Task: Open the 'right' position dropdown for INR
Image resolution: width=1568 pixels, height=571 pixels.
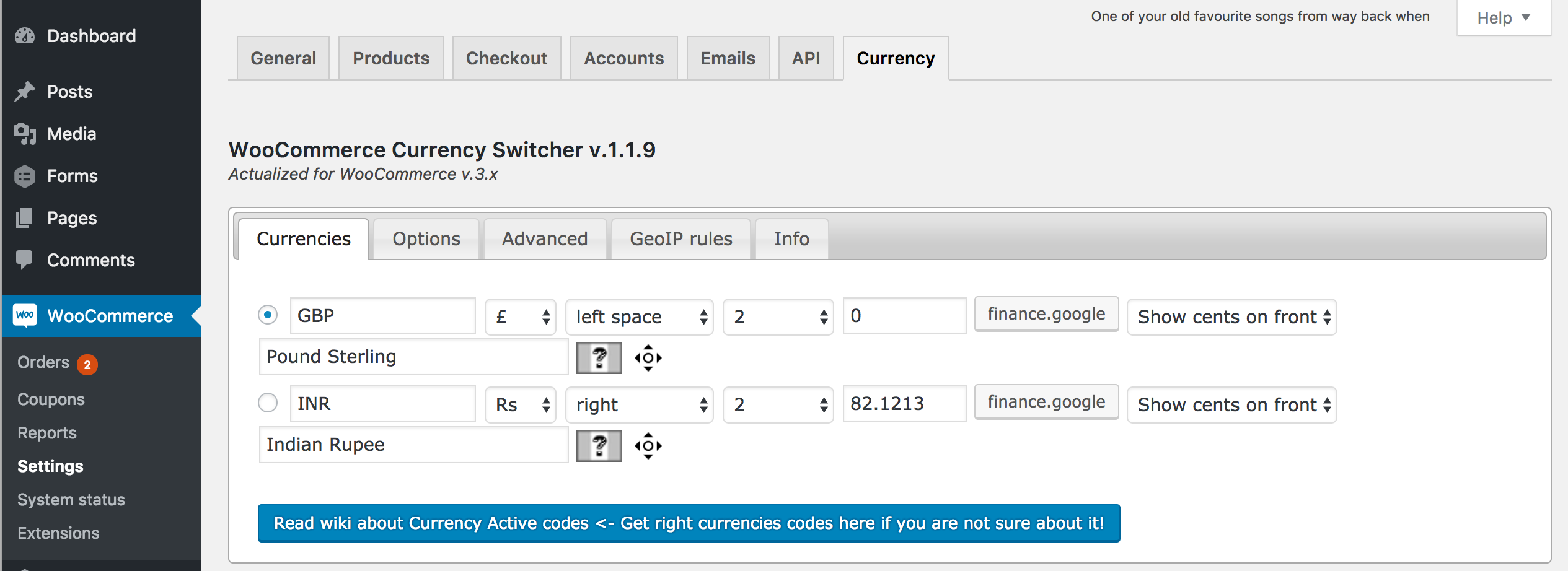Action: tap(640, 405)
